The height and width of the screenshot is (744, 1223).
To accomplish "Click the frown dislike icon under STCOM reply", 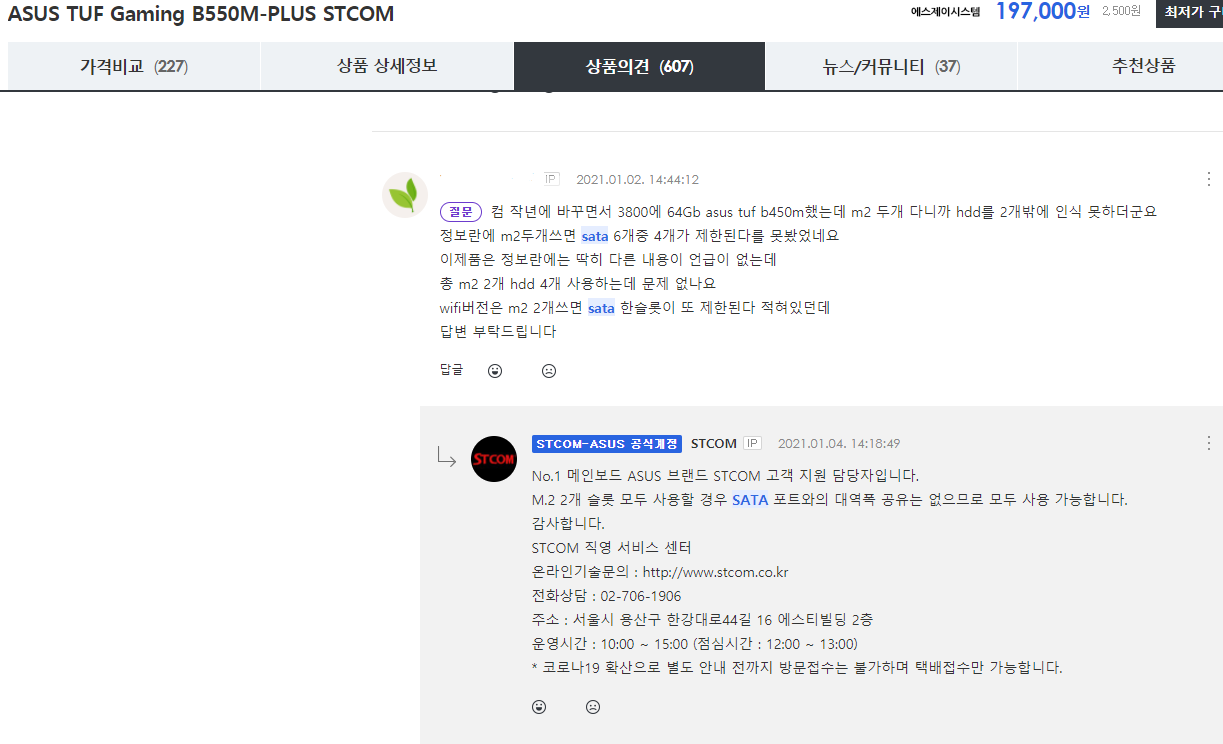I will coord(593,707).
